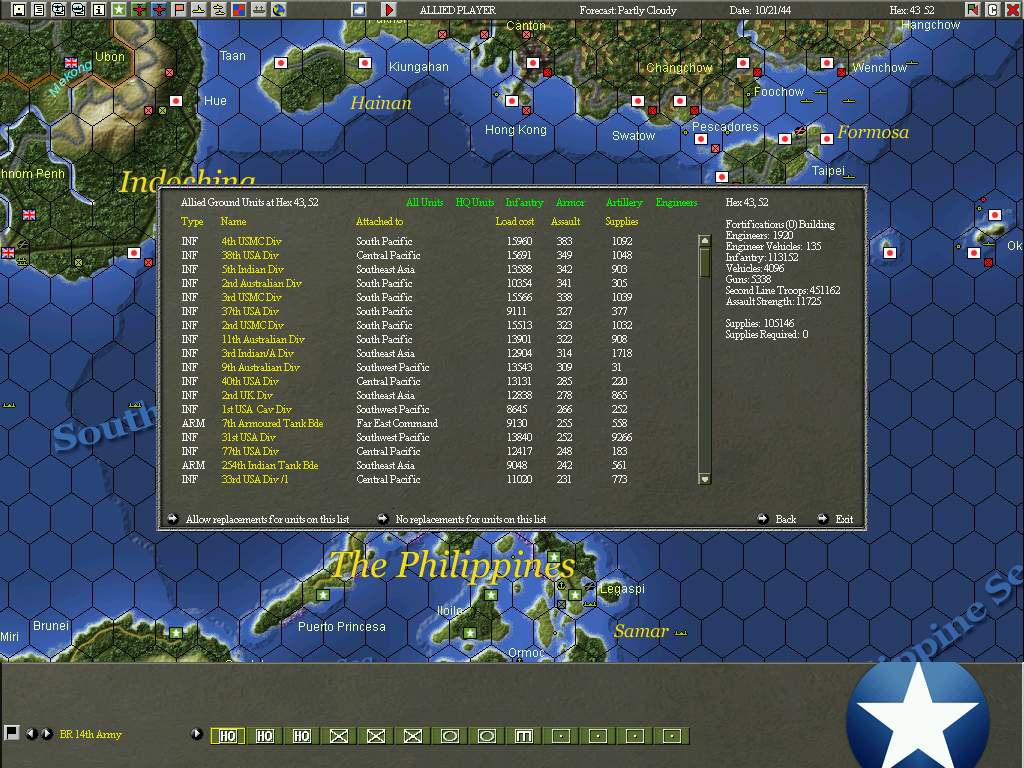The width and height of the screenshot is (1024, 768).
Task: Click the round arrow before the unit counters row
Action: pos(196,734)
